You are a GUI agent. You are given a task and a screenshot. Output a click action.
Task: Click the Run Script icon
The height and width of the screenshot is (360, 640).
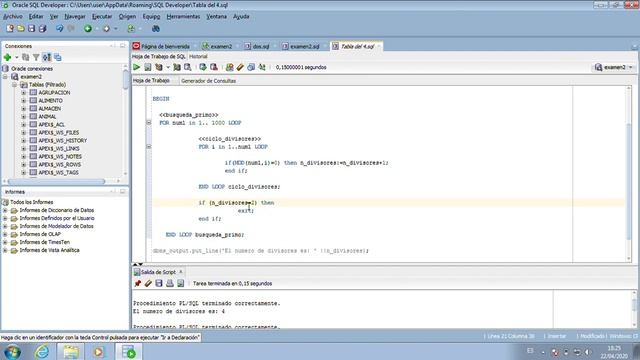tap(148, 67)
